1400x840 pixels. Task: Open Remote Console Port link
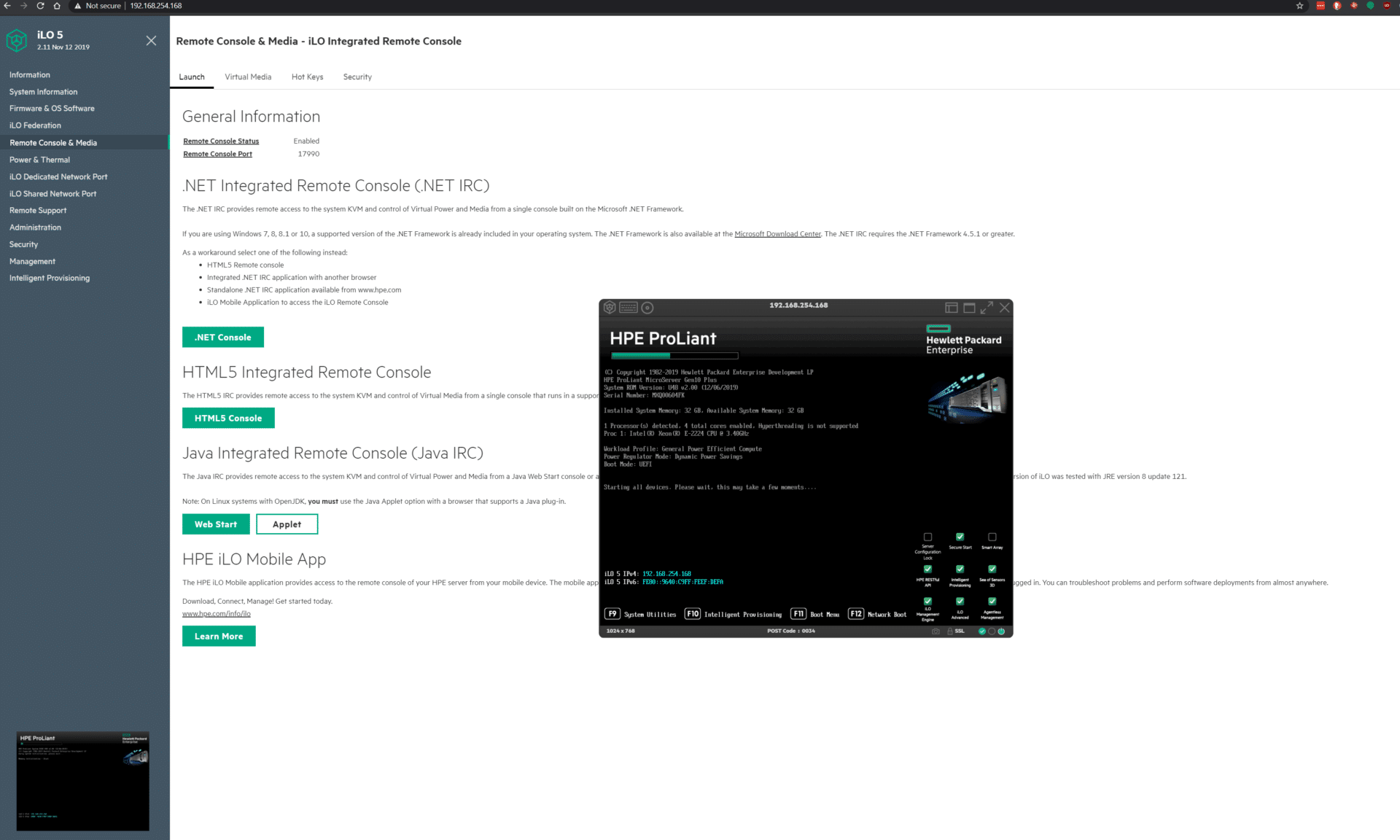(217, 154)
